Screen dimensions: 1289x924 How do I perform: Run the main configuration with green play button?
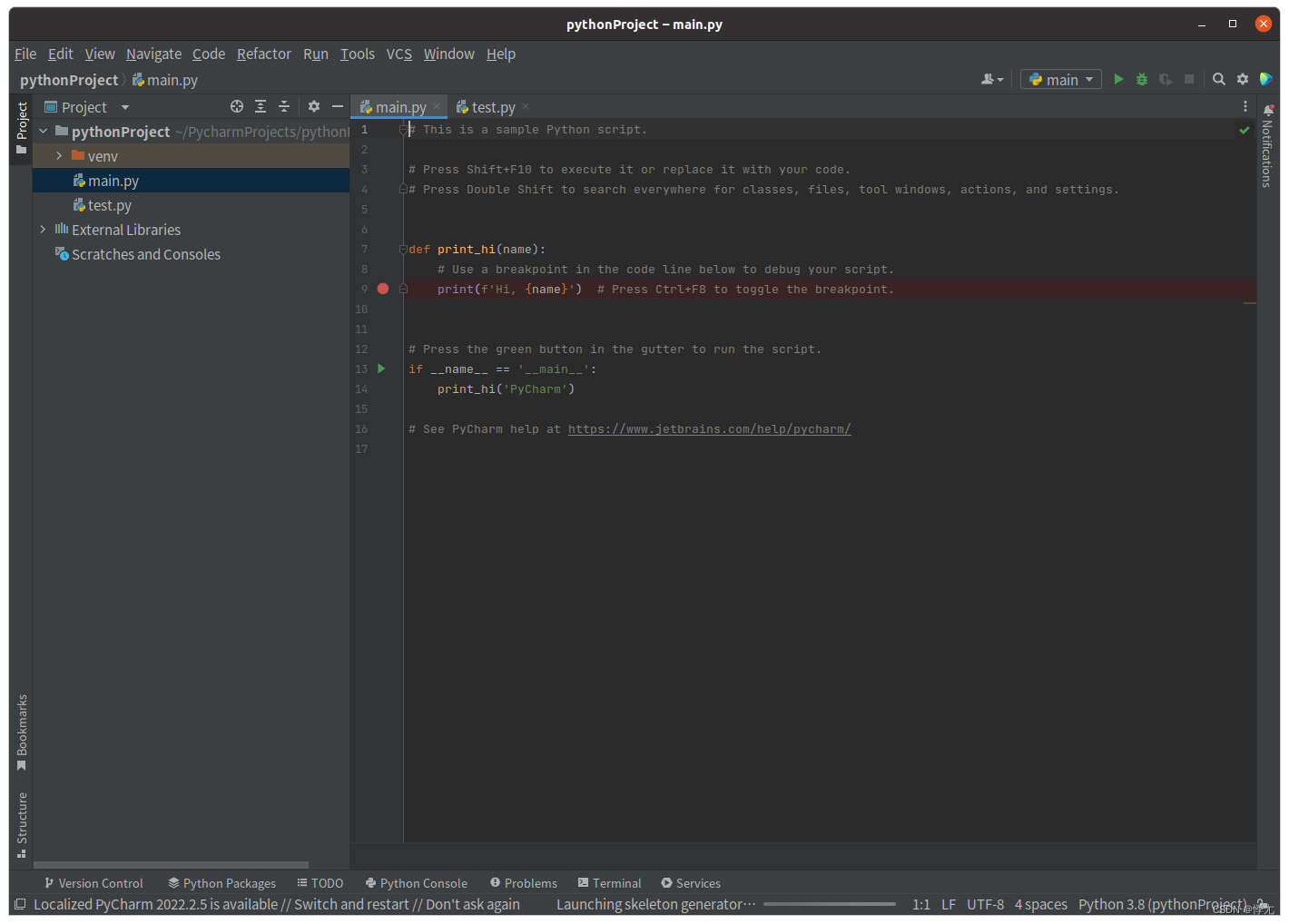[x=1118, y=80]
